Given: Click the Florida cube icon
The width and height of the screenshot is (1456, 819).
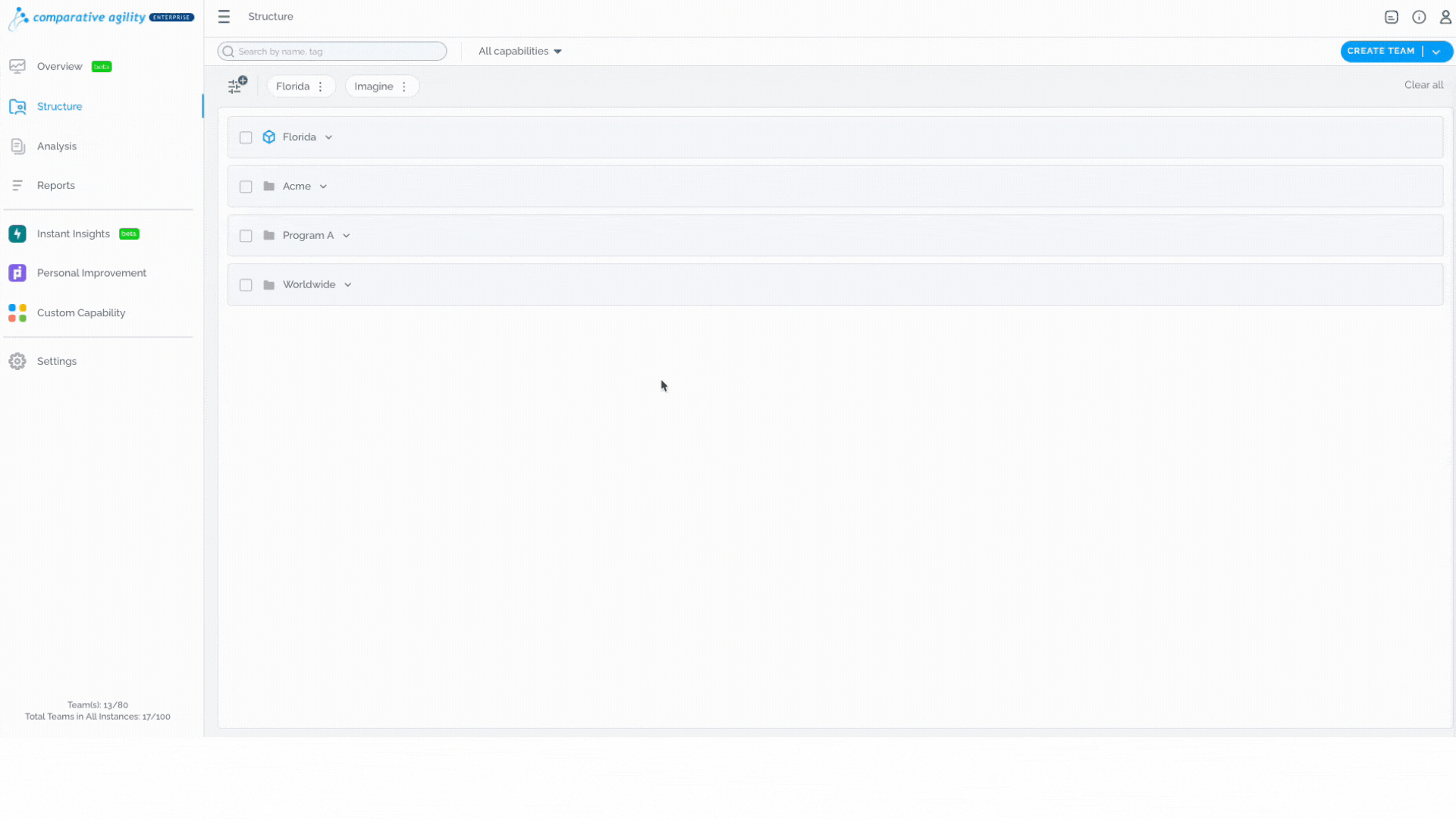Looking at the screenshot, I should point(269,137).
